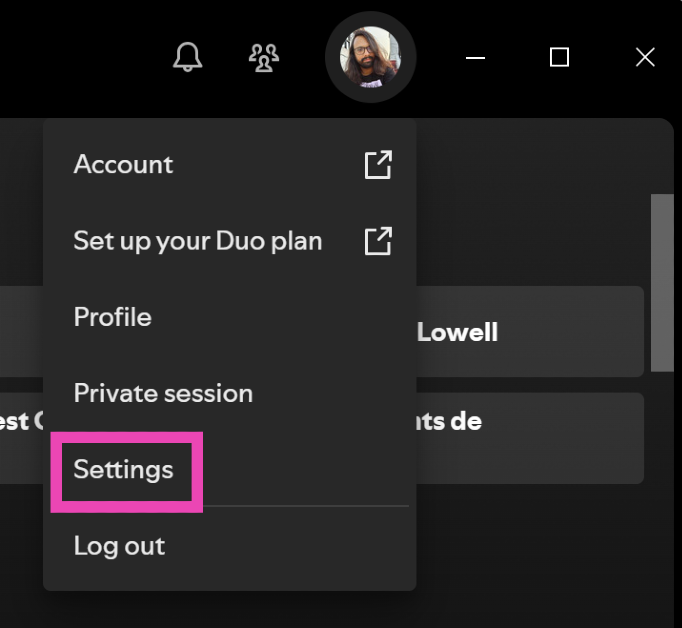Select Account from the user menu
The width and height of the screenshot is (682, 628).
(x=123, y=165)
